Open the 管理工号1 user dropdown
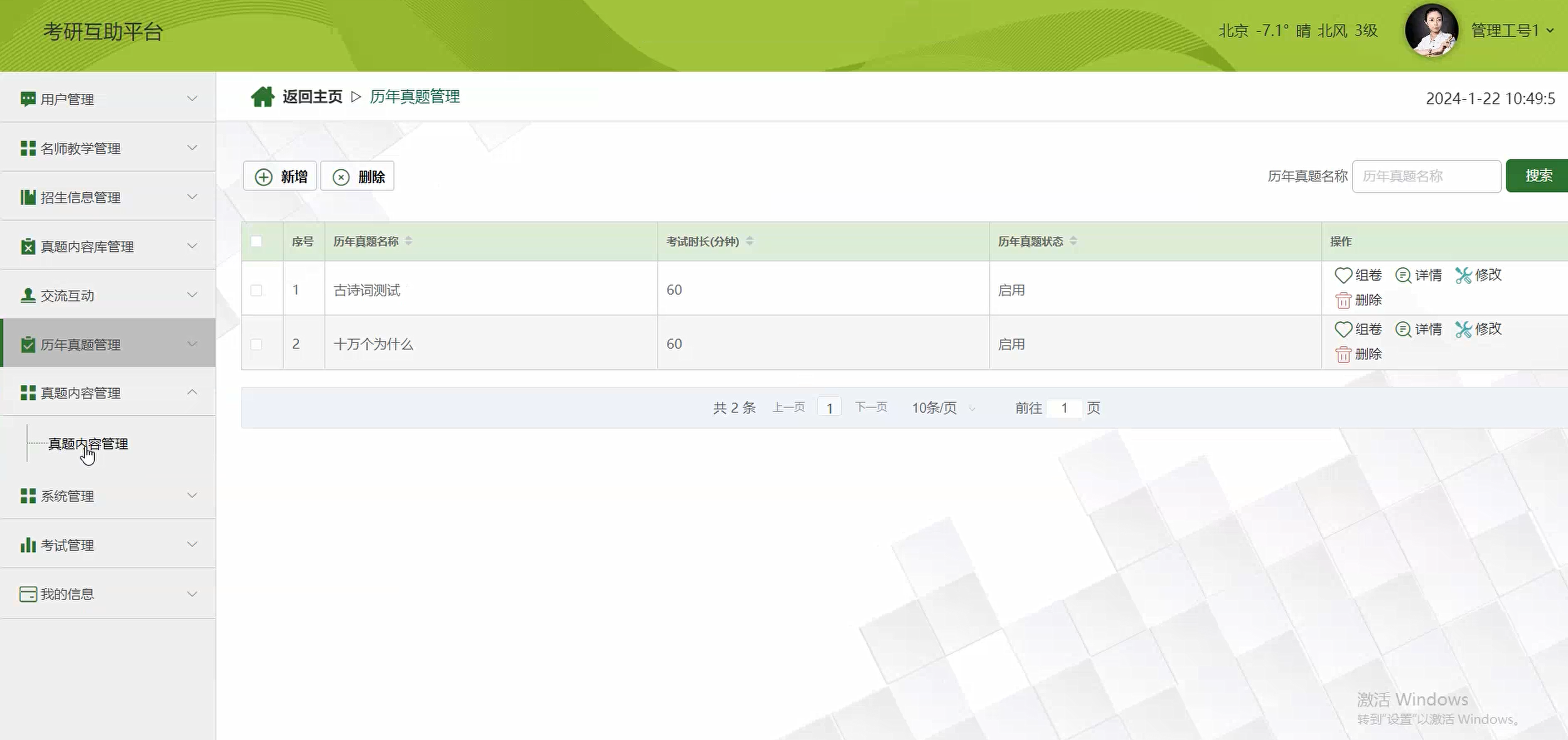Image resolution: width=1568 pixels, height=740 pixels. (1513, 31)
